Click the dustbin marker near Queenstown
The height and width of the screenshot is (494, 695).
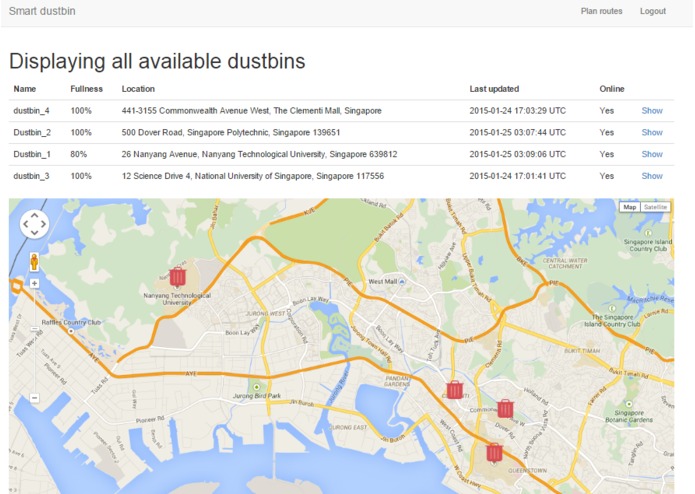click(x=494, y=452)
